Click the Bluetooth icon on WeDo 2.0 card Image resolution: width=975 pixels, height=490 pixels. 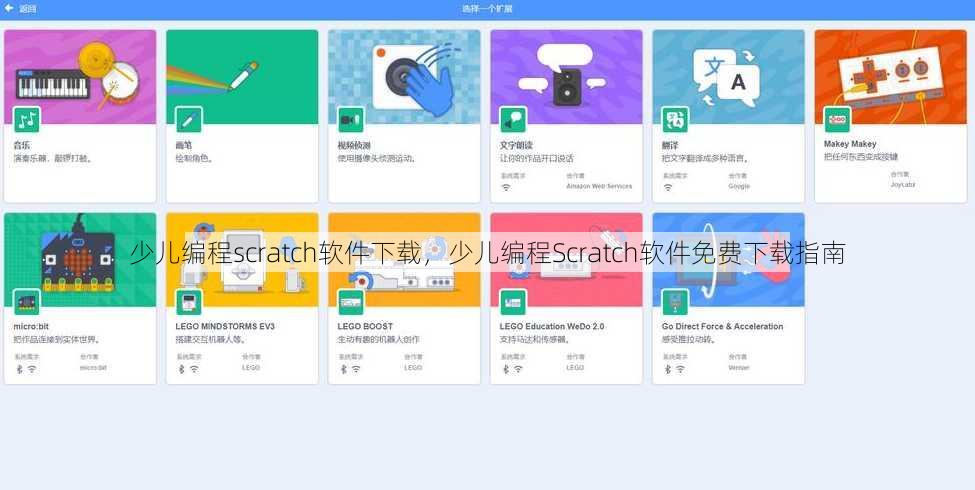coord(506,369)
